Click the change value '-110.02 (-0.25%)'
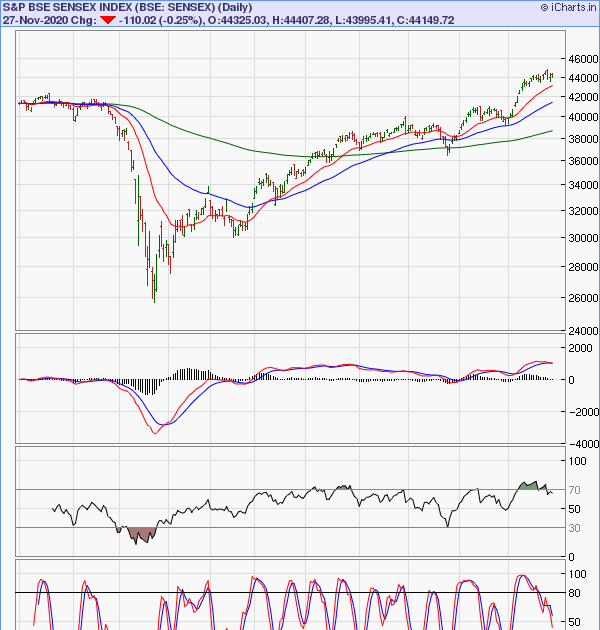The height and width of the screenshot is (630, 600). pos(162,20)
